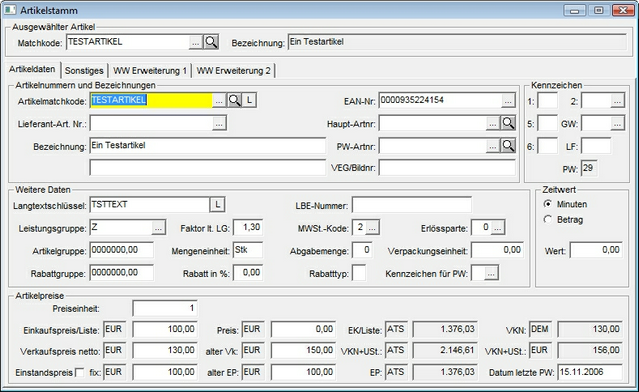639x392 pixels.
Task: Toggle the Einstandspreis fix checkbox
Action: pos(80,372)
